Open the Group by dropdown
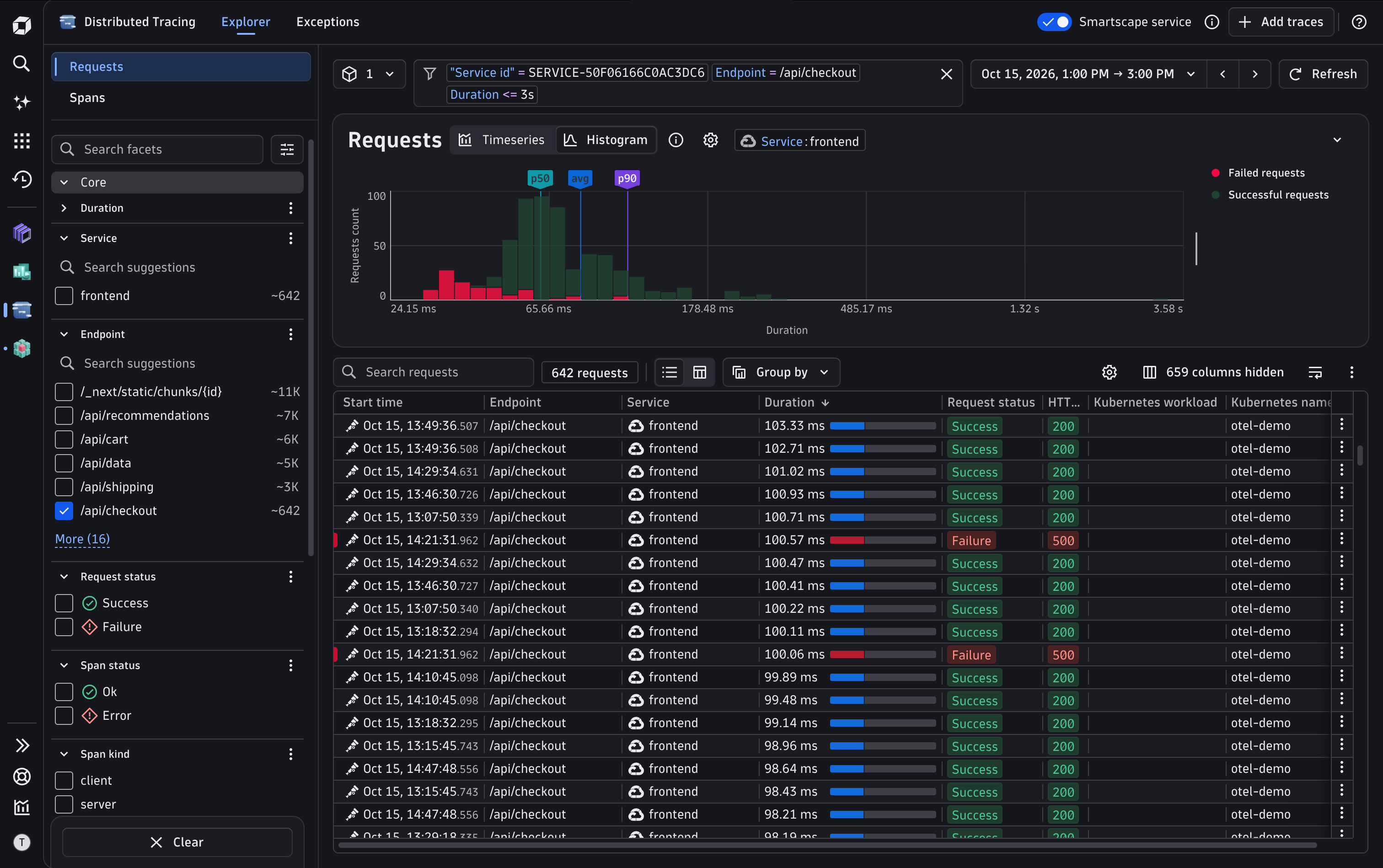Image resolution: width=1383 pixels, height=868 pixels. click(781, 372)
